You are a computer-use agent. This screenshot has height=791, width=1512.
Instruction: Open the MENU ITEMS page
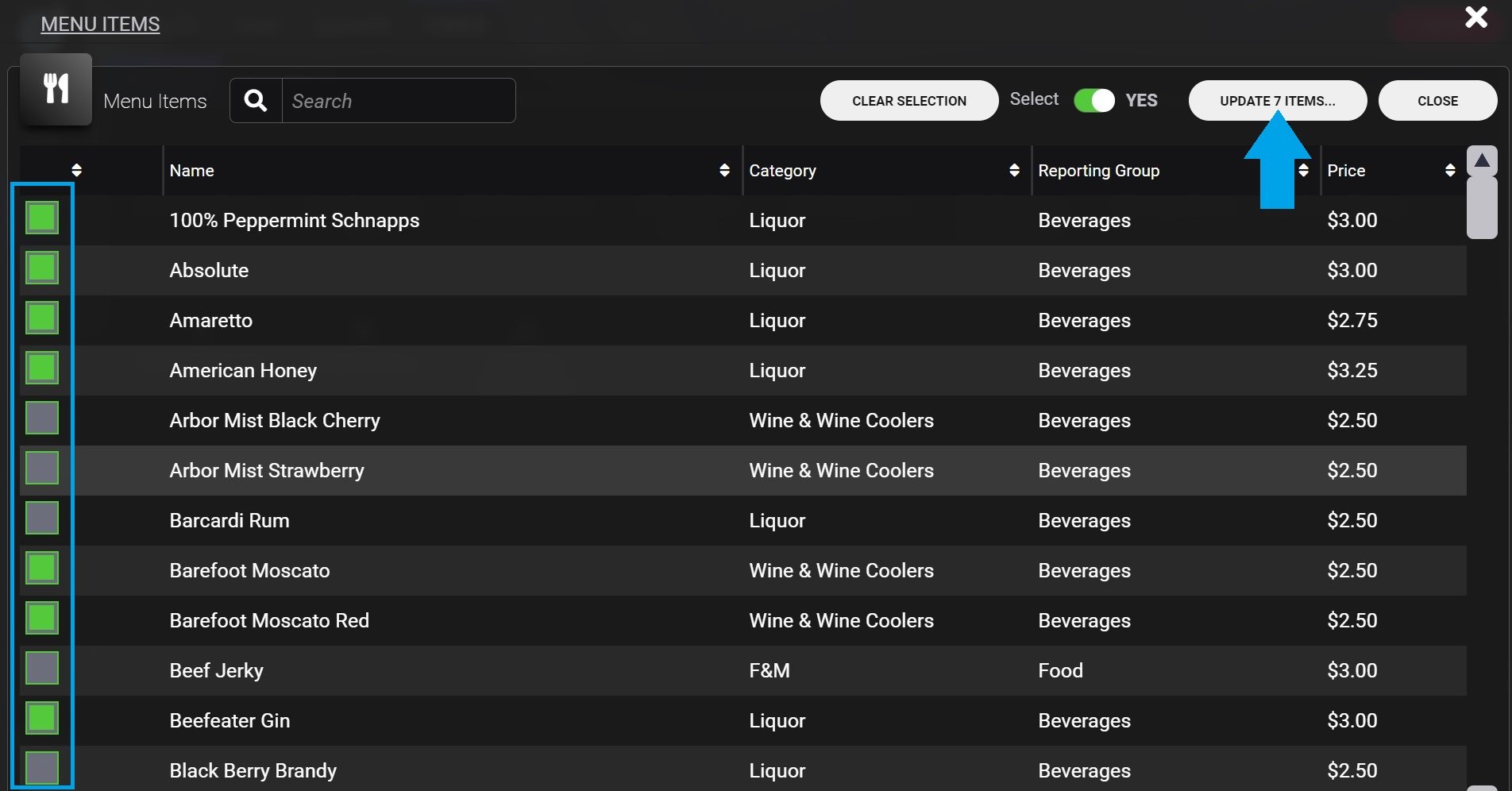(x=100, y=24)
